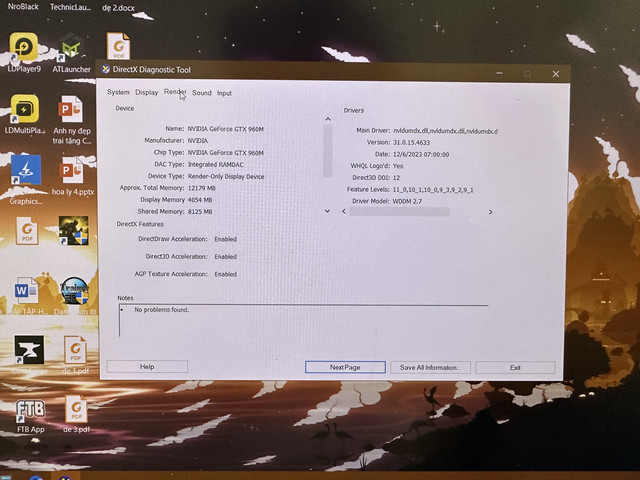
Task: Open the soldier game shortcut with shield overlay
Action: coord(73,231)
